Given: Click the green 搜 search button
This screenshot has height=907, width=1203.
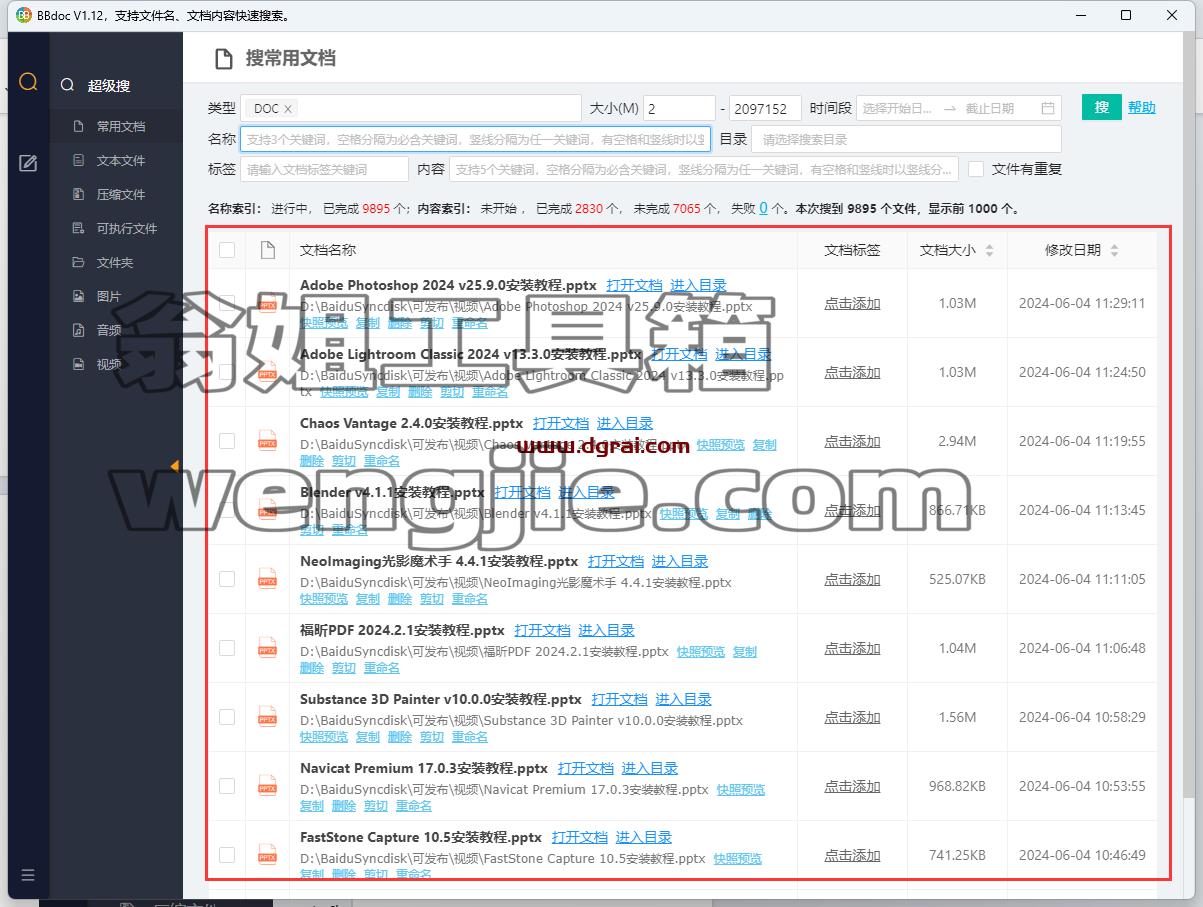Looking at the screenshot, I should pyautogui.click(x=1101, y=107).
